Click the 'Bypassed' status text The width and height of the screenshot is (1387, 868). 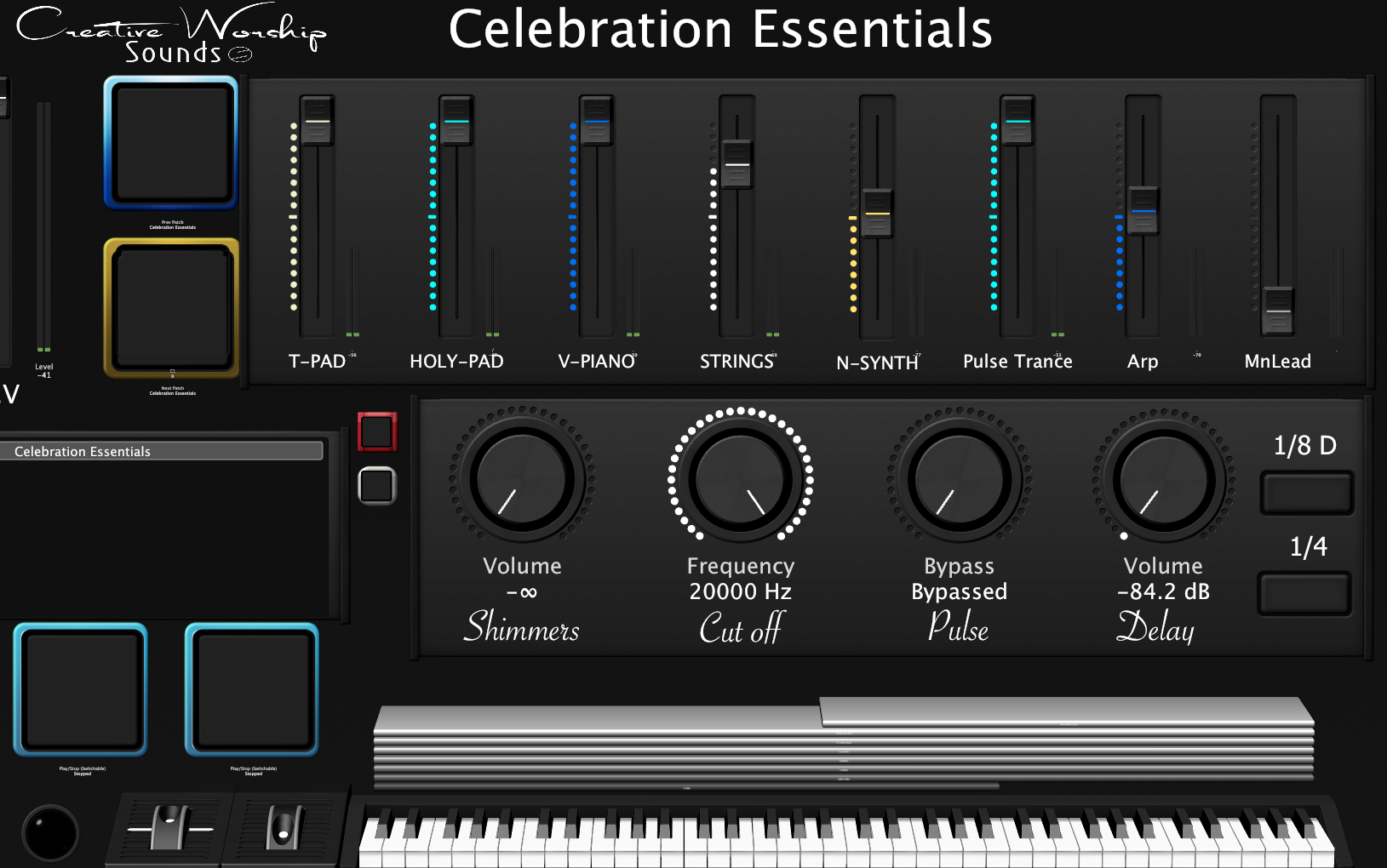click(x=960, y=591)
